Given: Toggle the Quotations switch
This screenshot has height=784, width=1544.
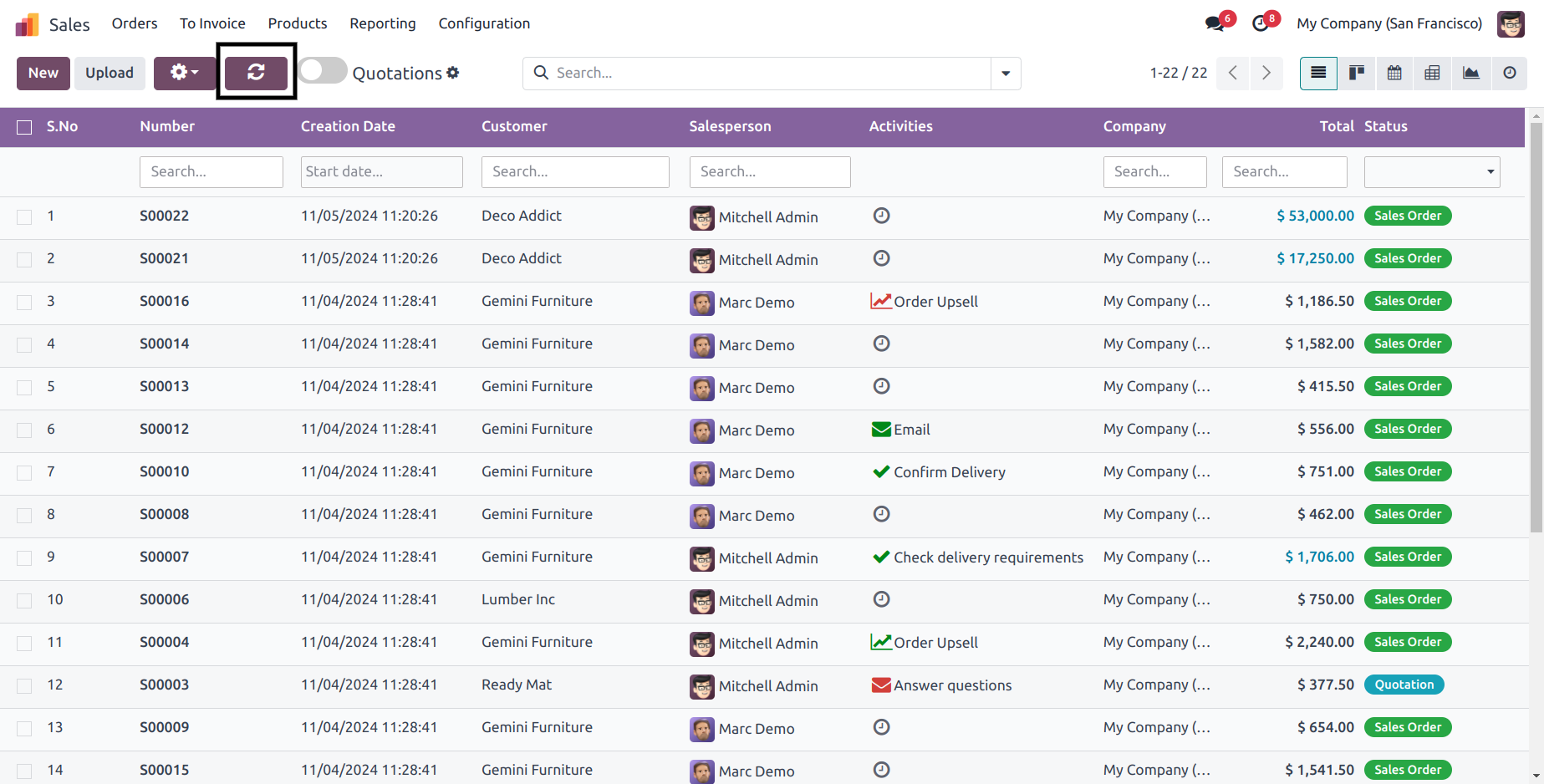Looking at the screenshot, I should (x=322, y=71).
